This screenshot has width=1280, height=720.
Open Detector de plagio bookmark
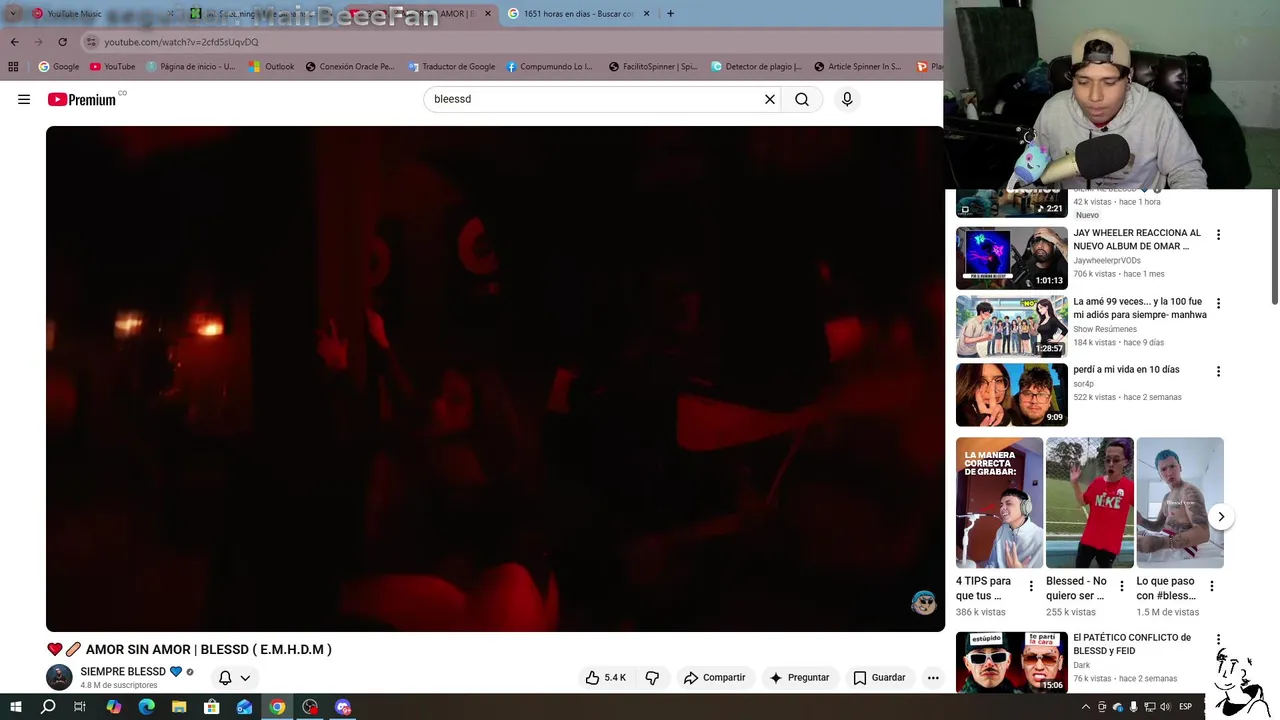756,67
